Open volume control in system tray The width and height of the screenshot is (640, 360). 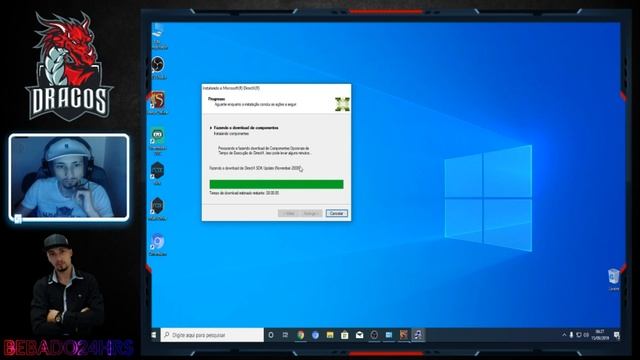(586, 335)
